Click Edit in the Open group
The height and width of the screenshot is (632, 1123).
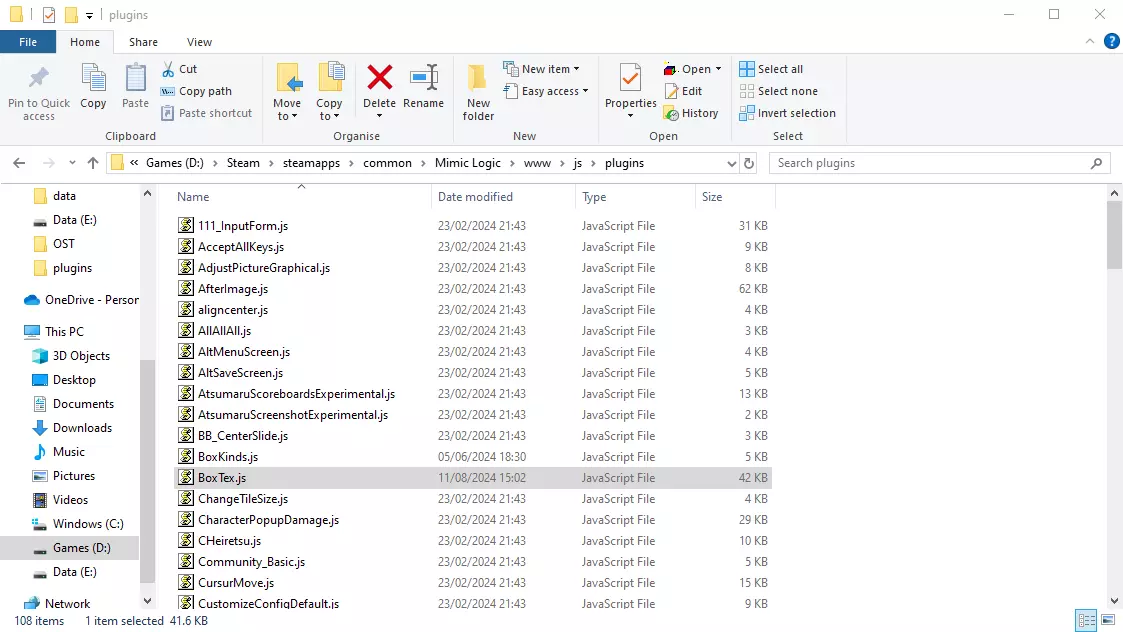coord(683,91)
